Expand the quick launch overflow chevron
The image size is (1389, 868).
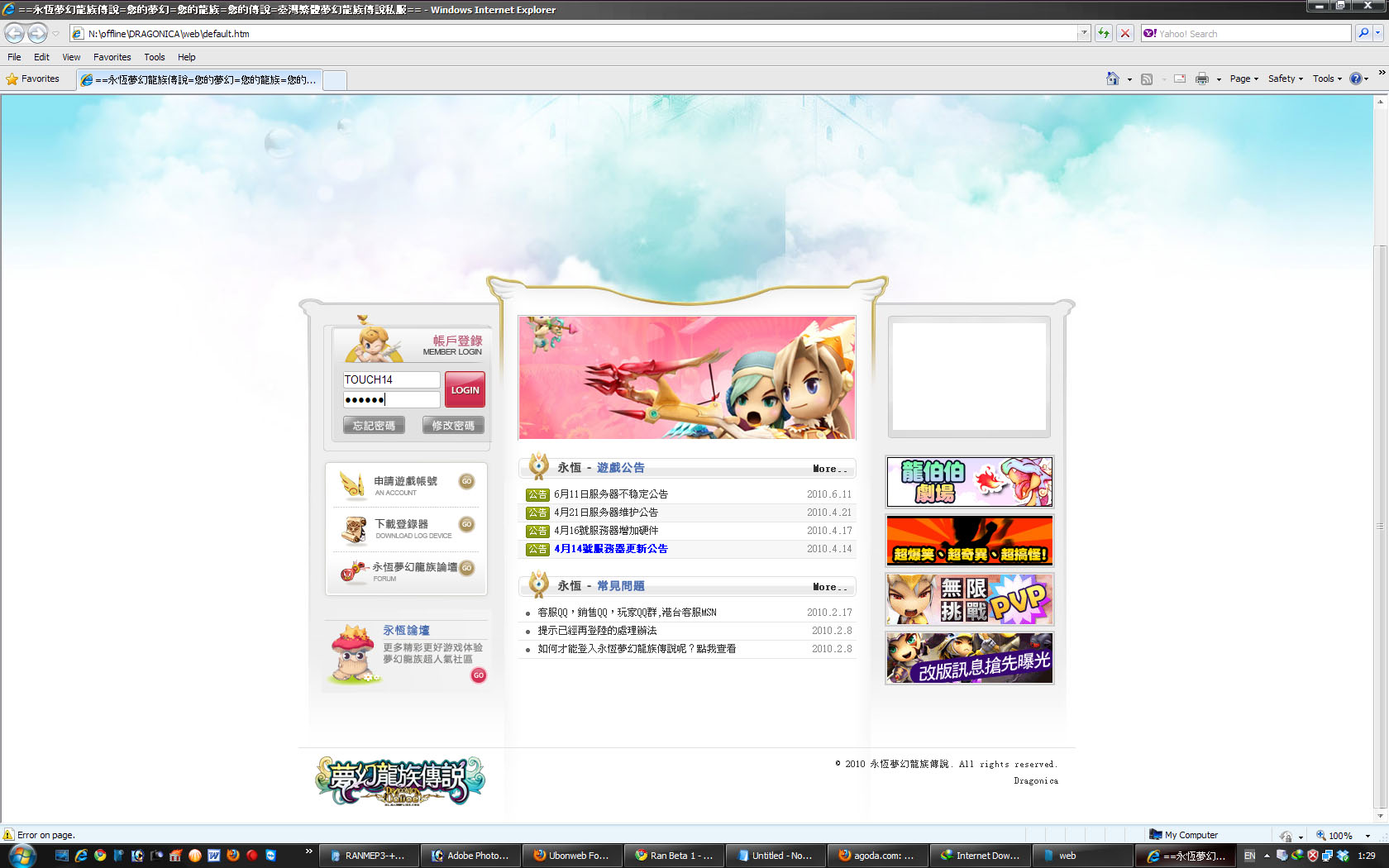tap(309, 851)
